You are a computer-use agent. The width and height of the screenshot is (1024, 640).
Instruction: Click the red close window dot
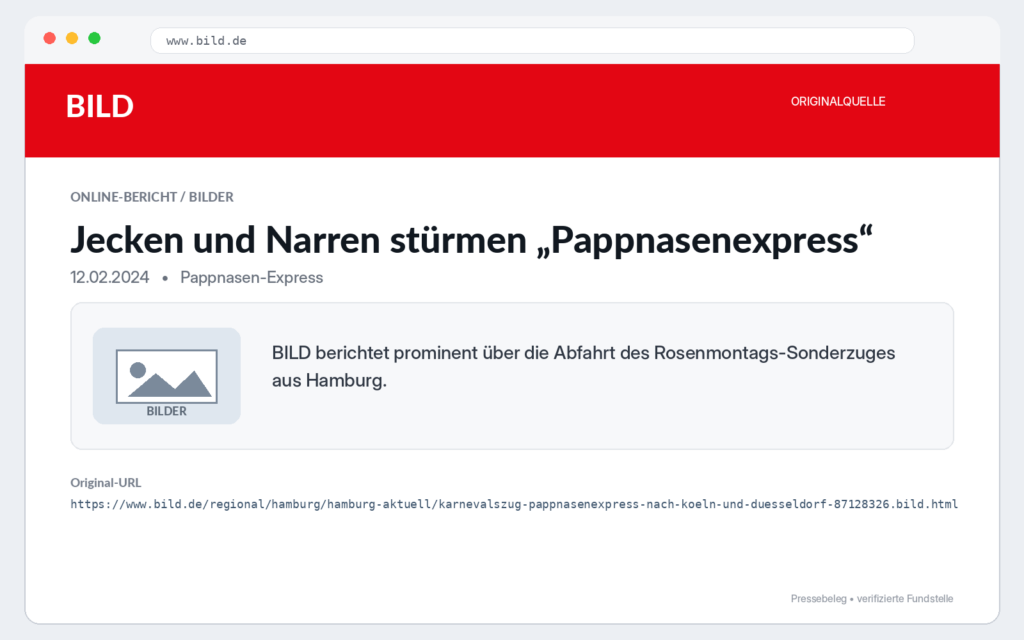tap(50, 39)
